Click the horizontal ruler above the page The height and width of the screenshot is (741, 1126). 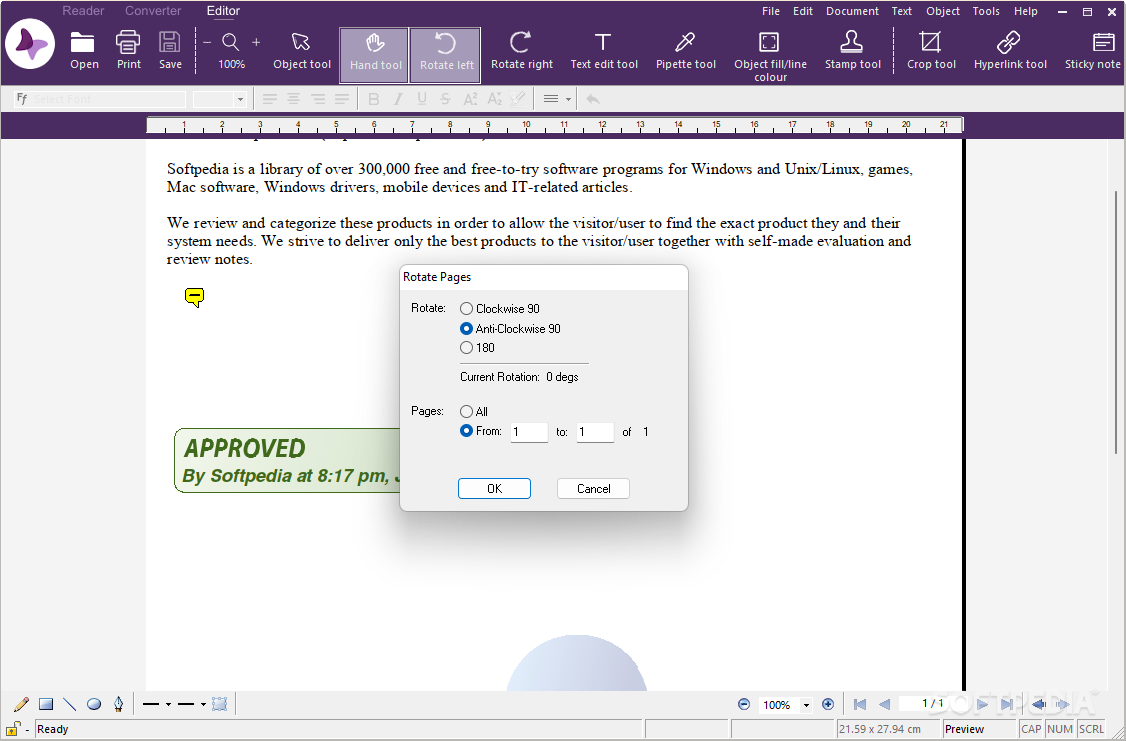(554, 126)
